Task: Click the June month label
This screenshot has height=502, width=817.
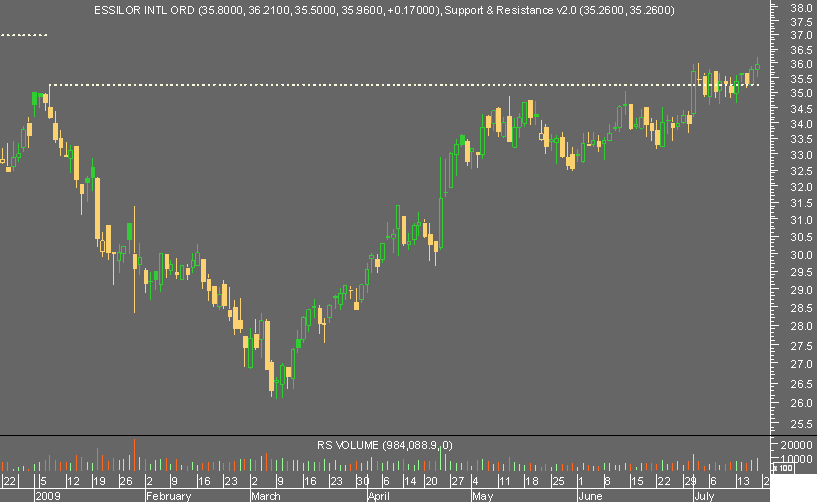Action: (x=590, y=496)
